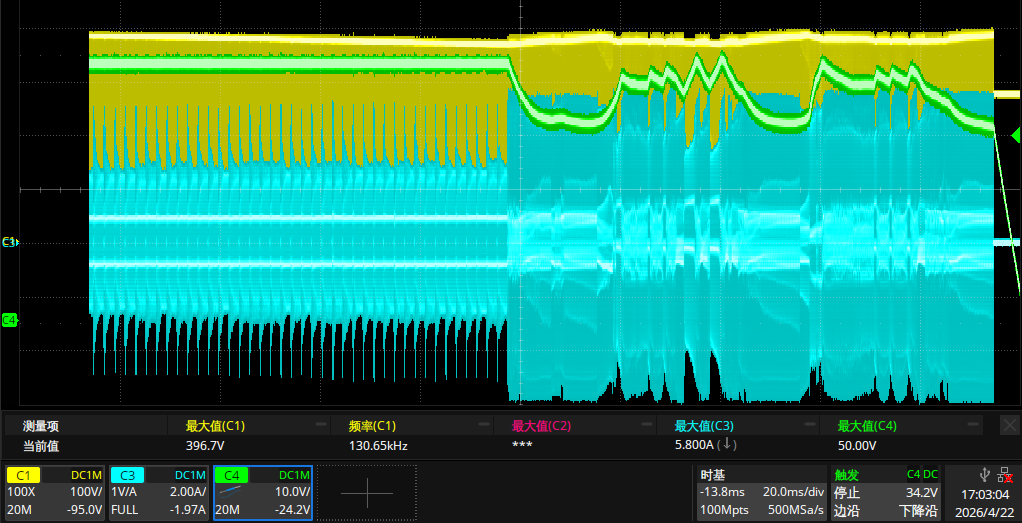This screenshot has width=1022, height=523.
Task: Click the plus icon to add channel
Action: [366, 492]
